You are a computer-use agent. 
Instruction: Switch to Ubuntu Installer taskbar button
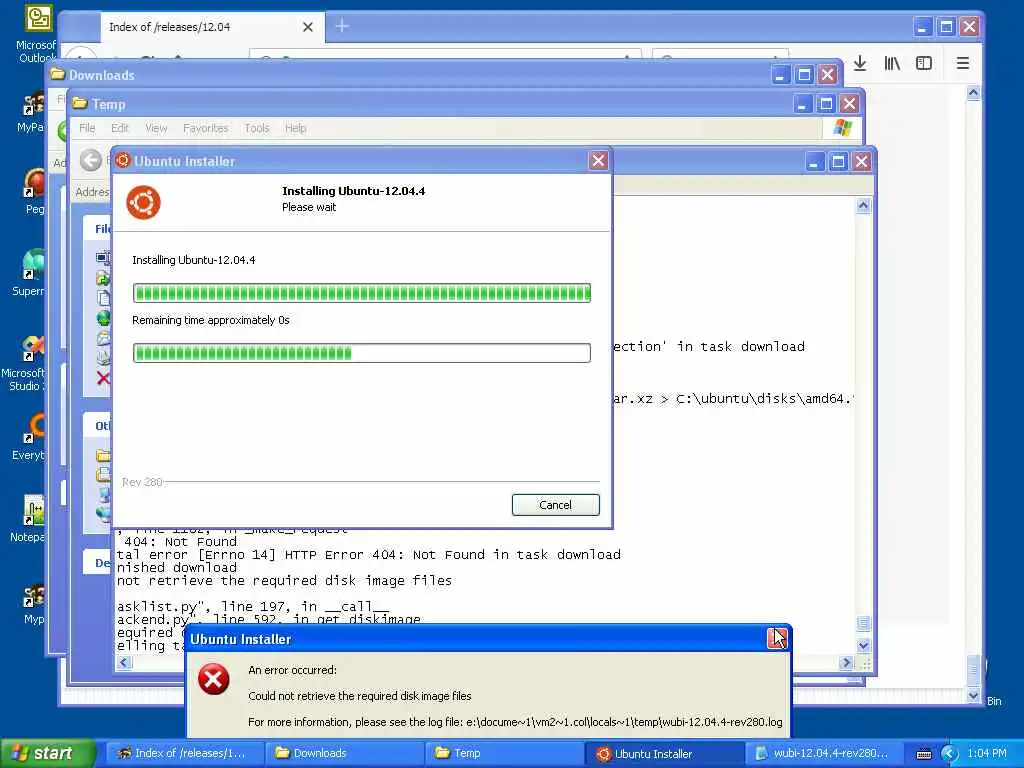(665, 753)
